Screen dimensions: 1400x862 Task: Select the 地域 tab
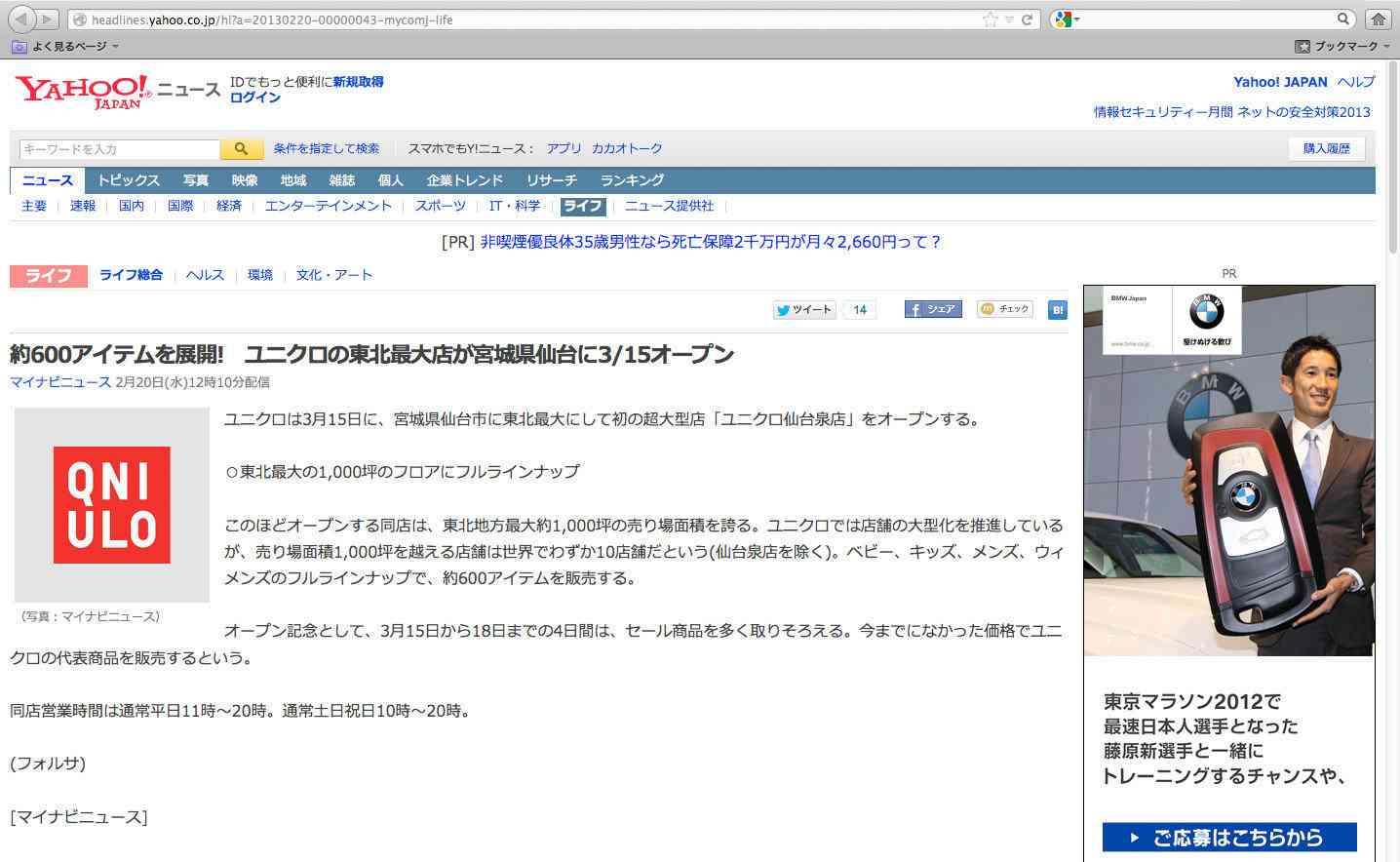point(293,180)
